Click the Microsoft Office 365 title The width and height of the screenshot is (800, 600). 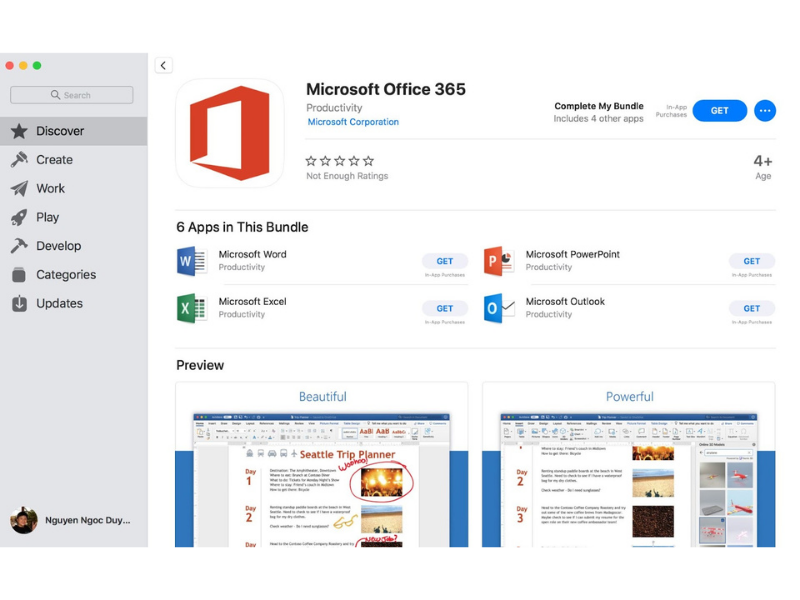click(x=386, y=89)
